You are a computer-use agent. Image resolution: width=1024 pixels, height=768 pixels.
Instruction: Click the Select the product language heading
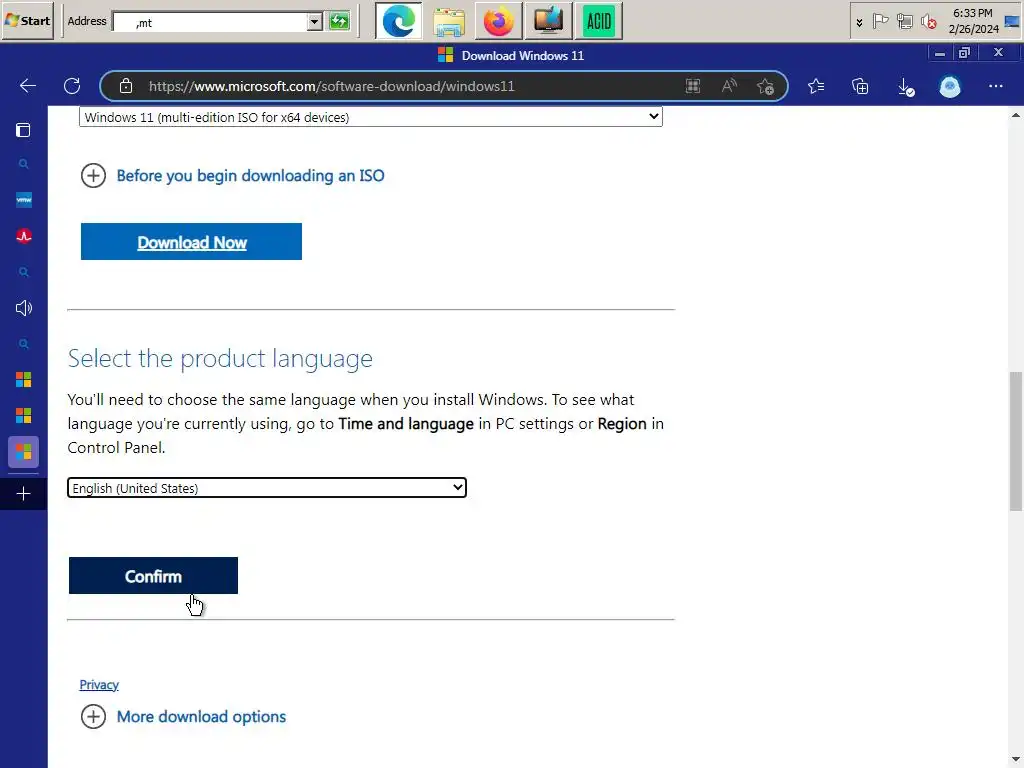(x=220, y=359)
